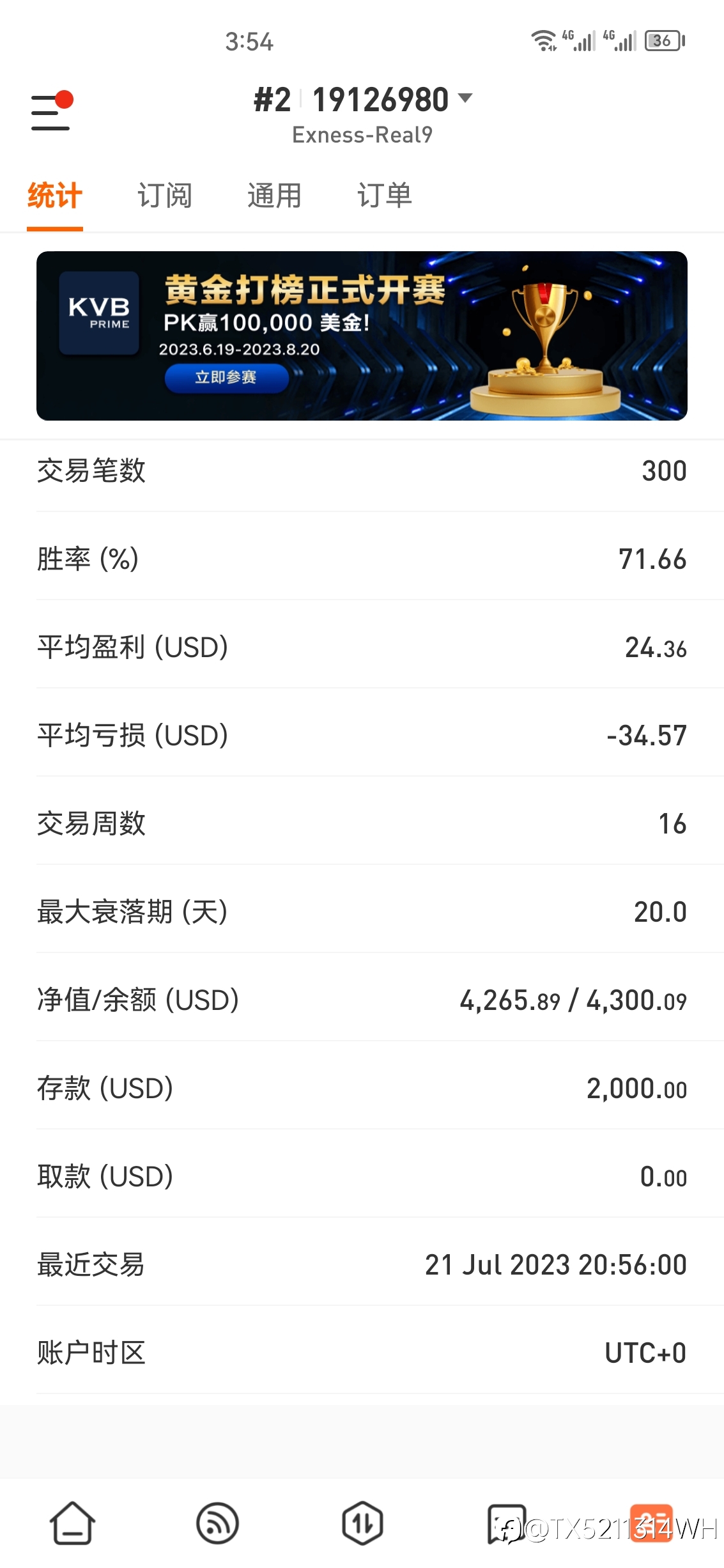The image size is (724, 1568).
Task: Select the 统计 tab
Action: (55, 196)
